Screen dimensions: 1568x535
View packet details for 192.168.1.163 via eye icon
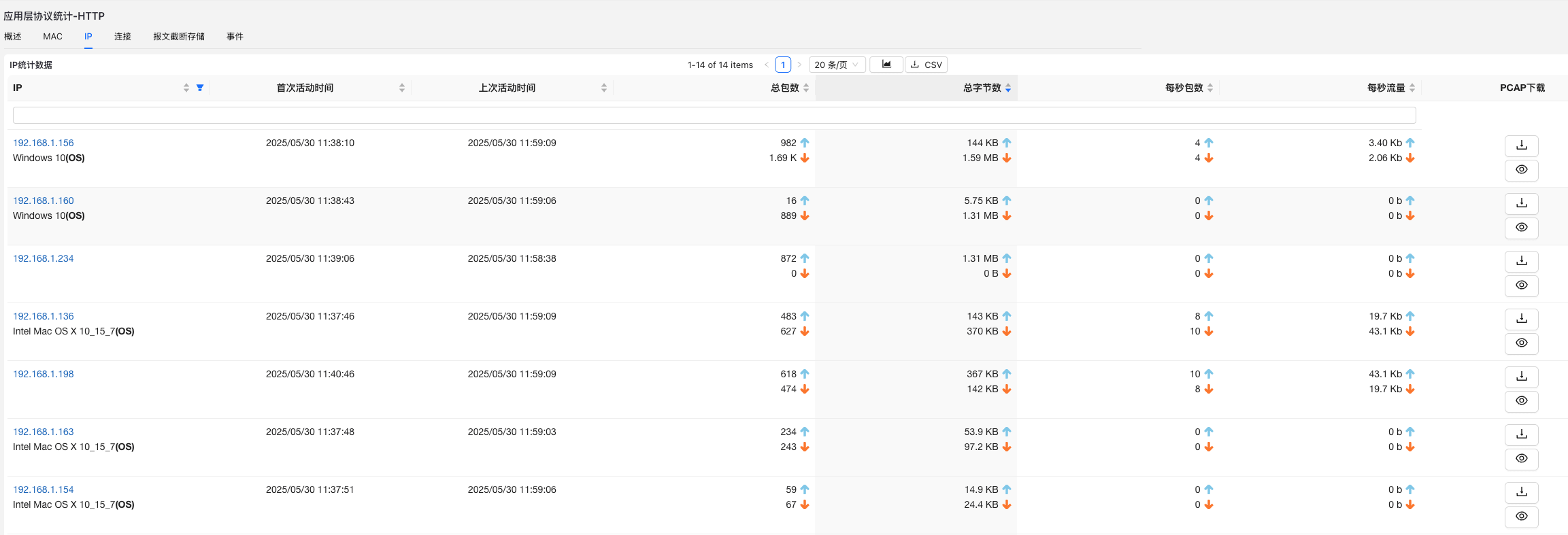[x=1521, y=459]
